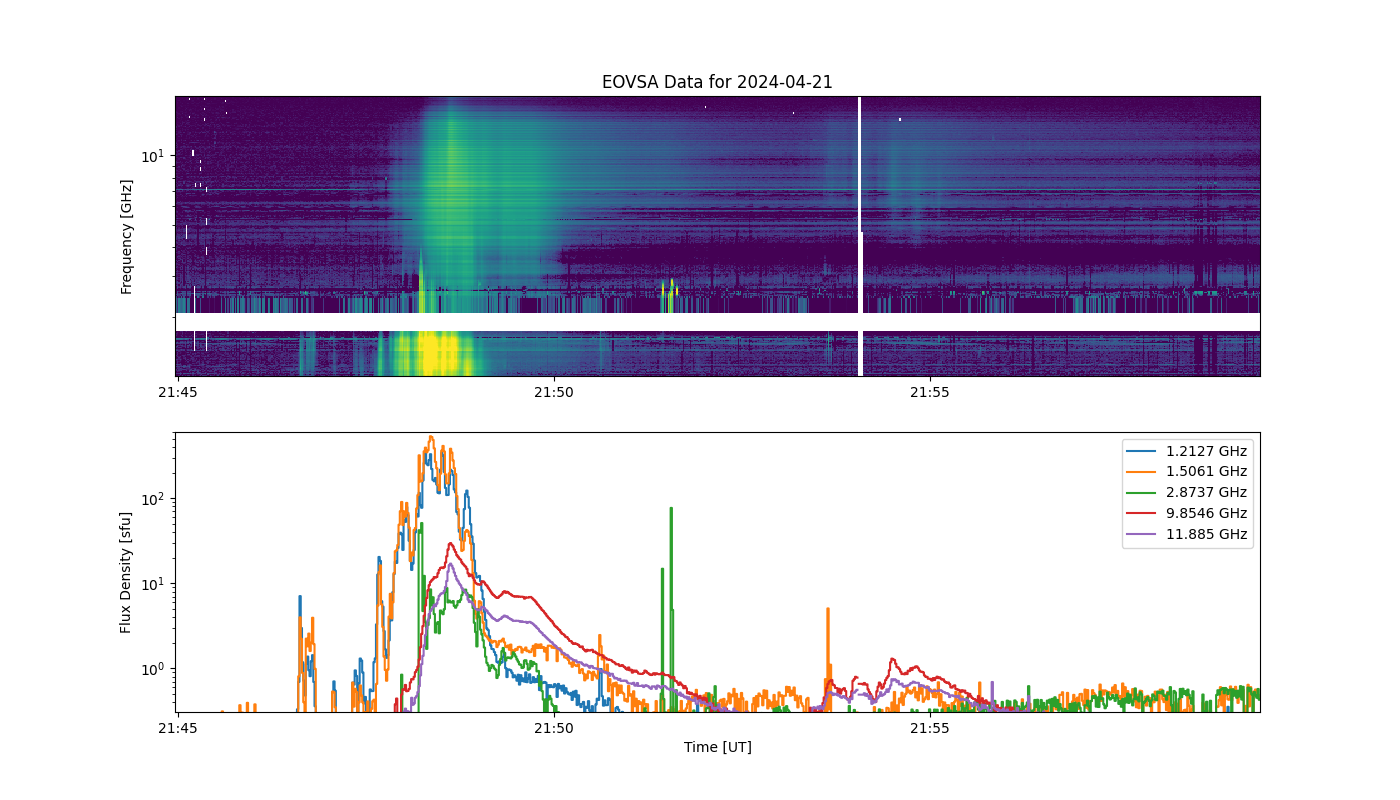Viewport: 1400px width, 800px height.
Task: Click the plot title EOVSA Data for 2024-04-21
Action: coord(717,83)
